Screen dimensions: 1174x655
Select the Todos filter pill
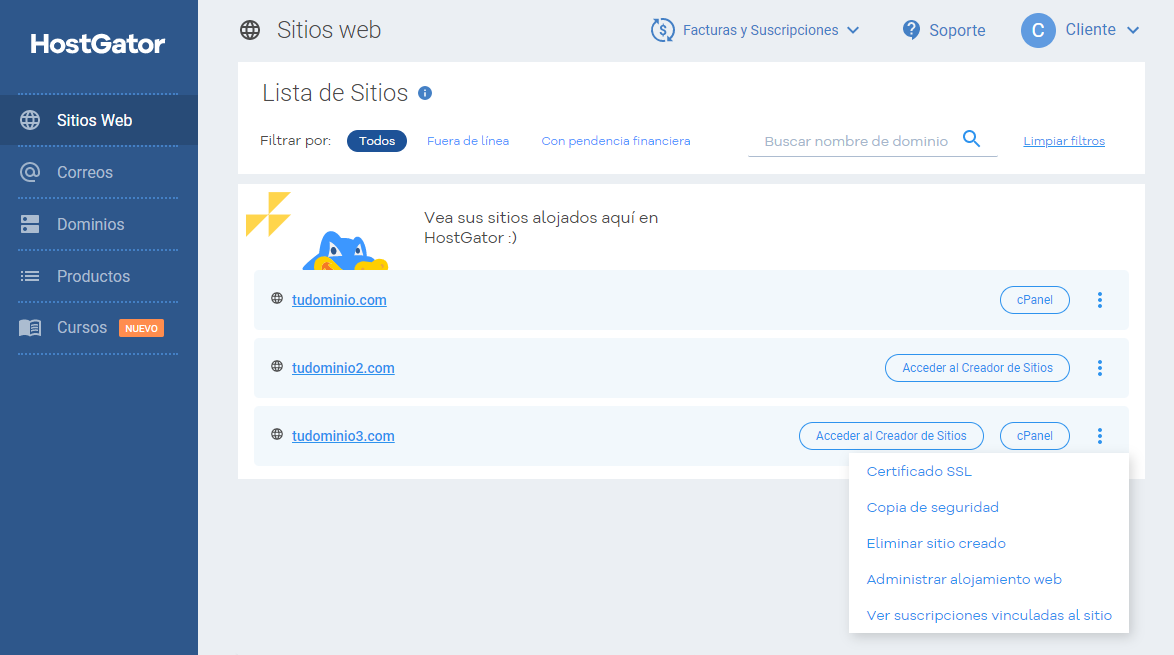pos(377,141)
